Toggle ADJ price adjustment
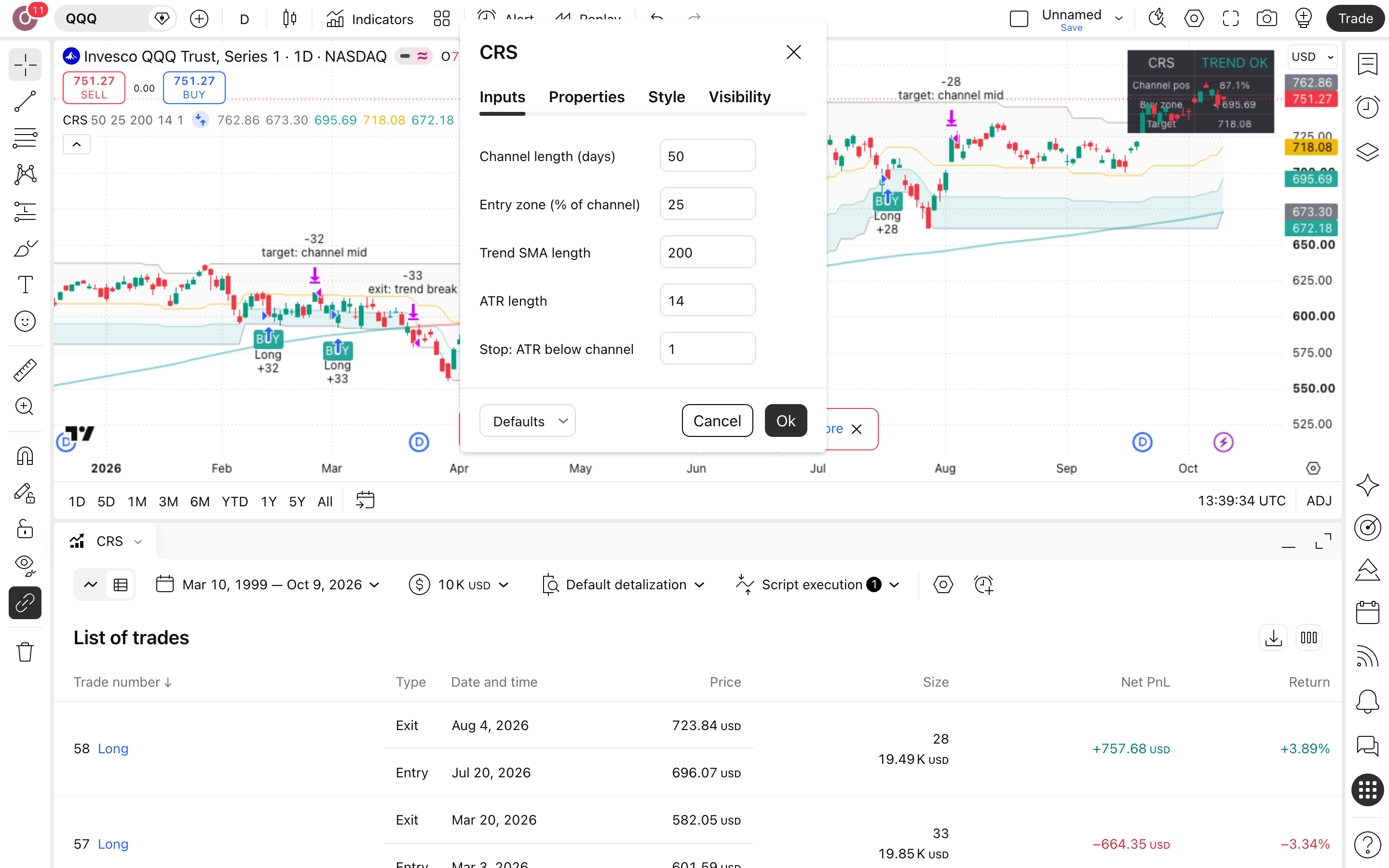This screenshot has height=868, width=1389. coord(1319,501)
